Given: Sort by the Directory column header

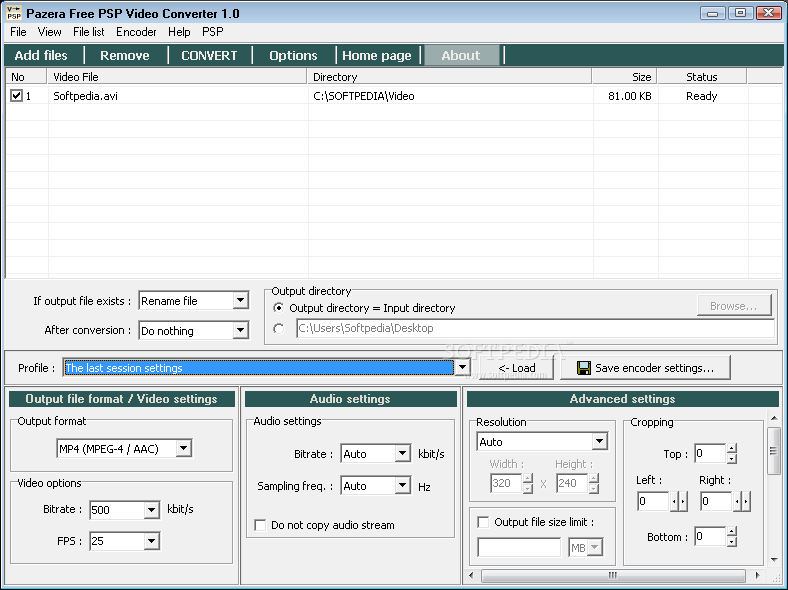Looking at the screenshot, I should point(450,77).
